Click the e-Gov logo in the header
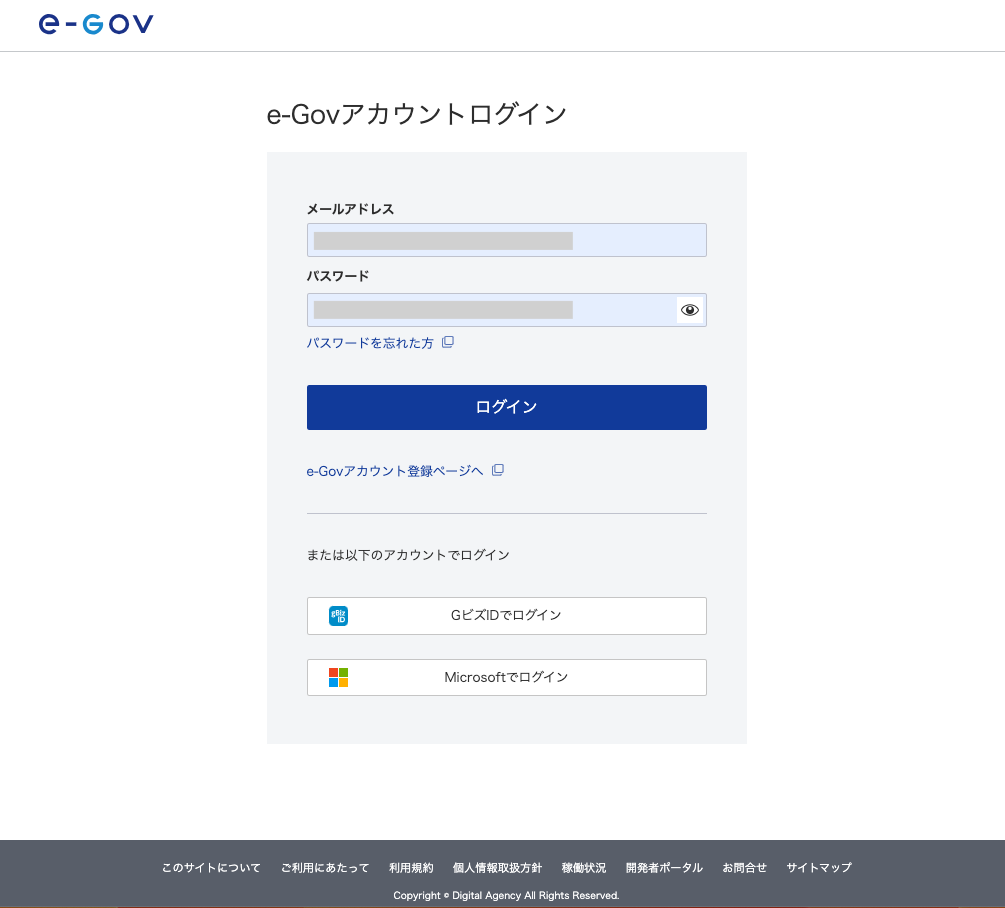The width and height of the screenshot is (1005, 908). 96,24
